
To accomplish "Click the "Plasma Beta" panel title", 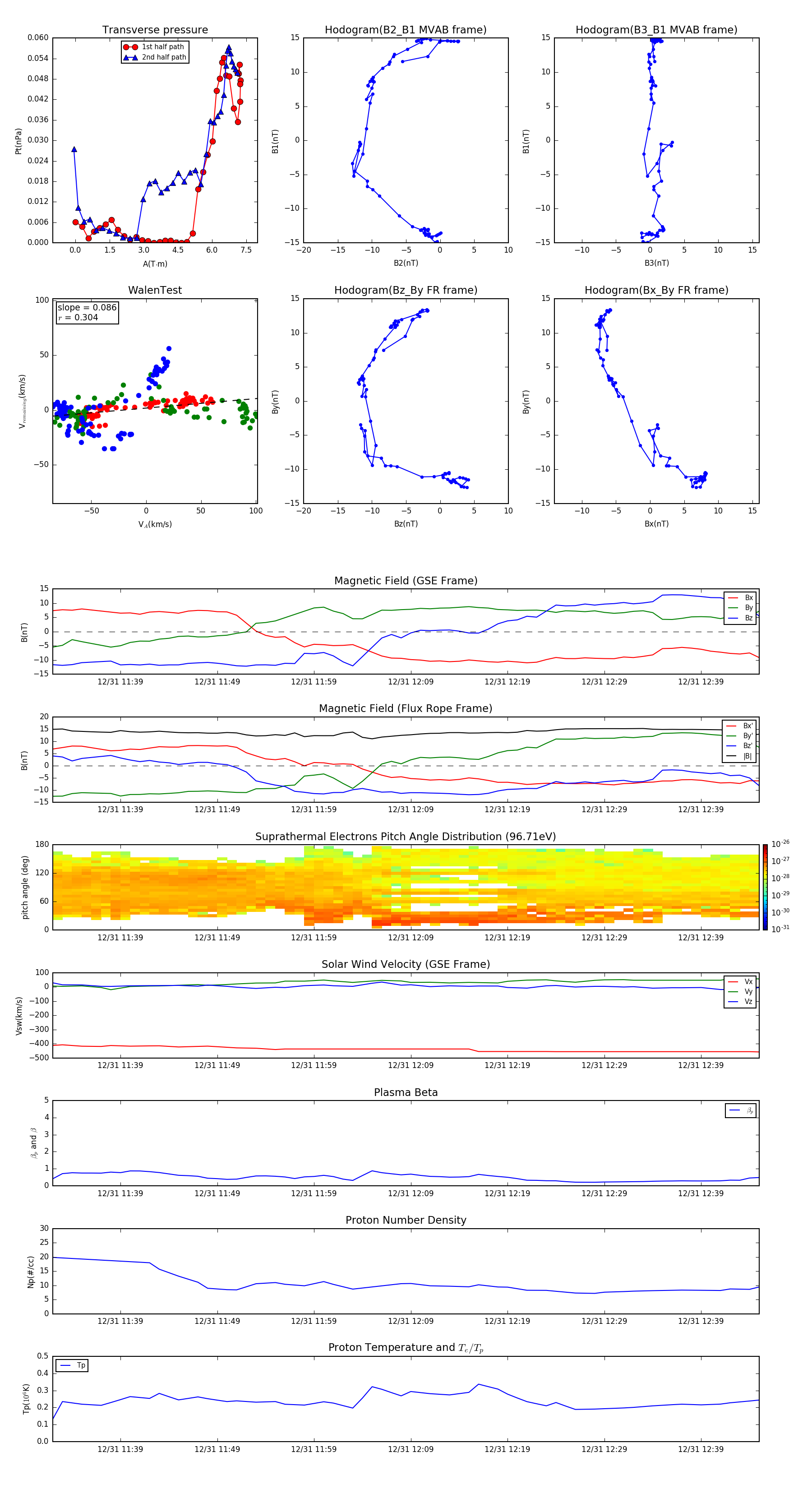I will (x=406, y=1092).
